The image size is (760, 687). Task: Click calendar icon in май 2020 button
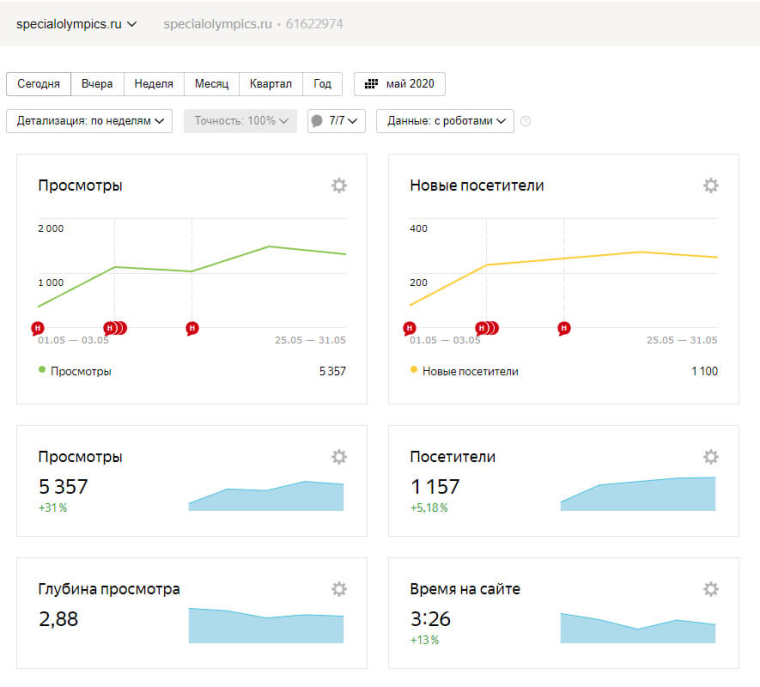click(x=372, y=84)
